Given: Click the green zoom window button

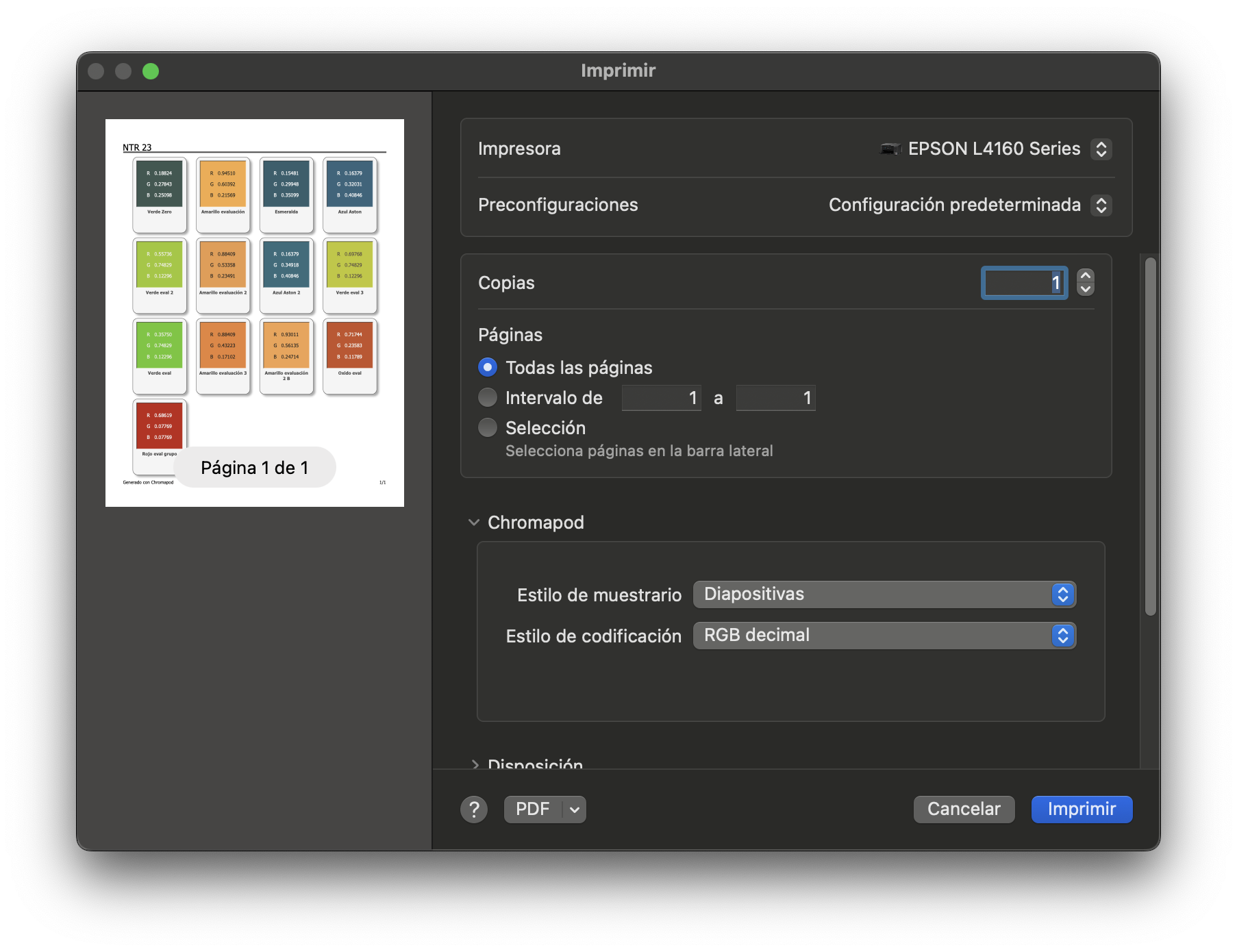Looking at the screenshot, I should [x=151, y=71].
